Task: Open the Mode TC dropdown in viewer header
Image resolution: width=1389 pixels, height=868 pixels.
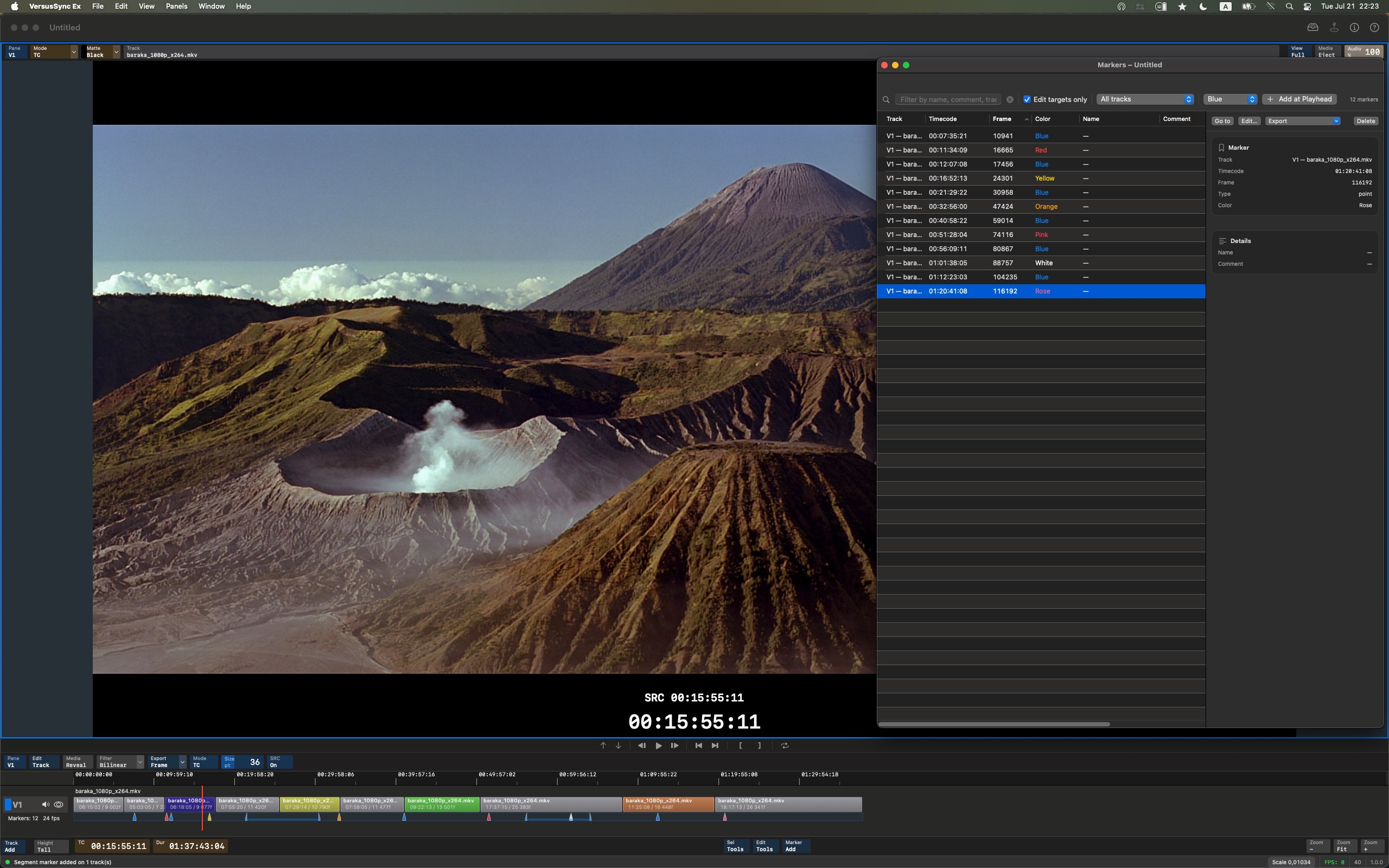Action: (54, 51)
